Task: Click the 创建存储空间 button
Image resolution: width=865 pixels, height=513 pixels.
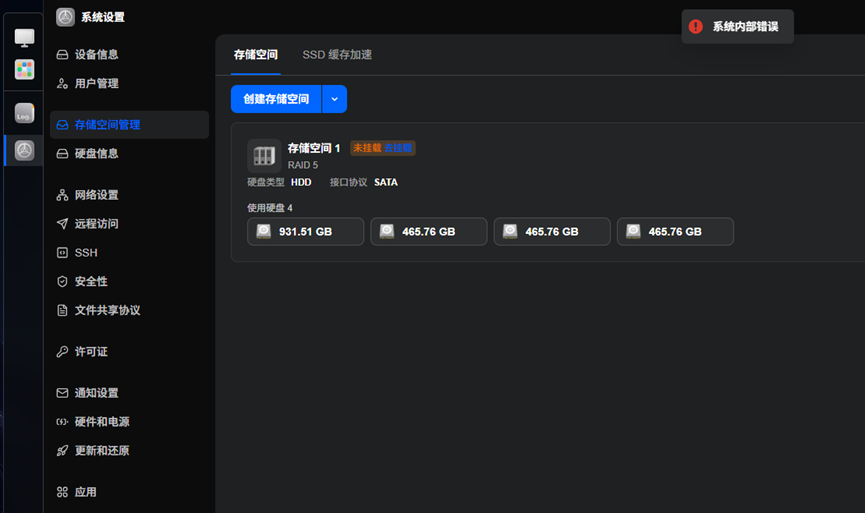Action: point(276,99)
